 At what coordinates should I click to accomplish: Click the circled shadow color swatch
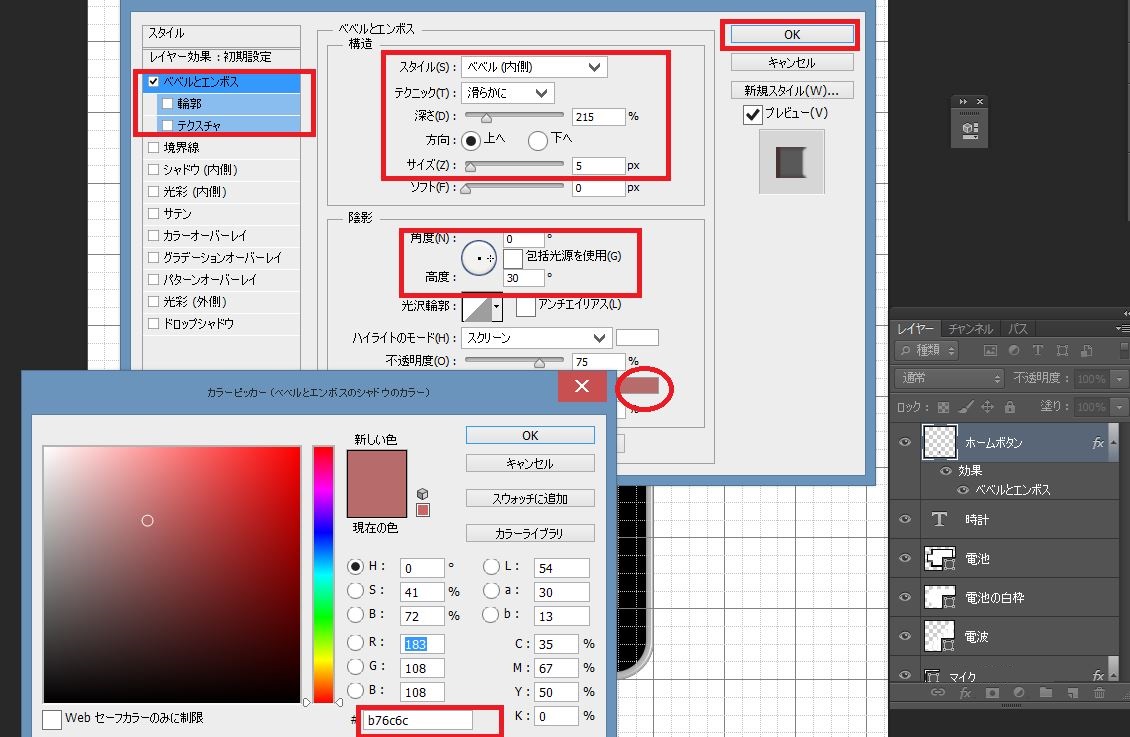point(639,386)
